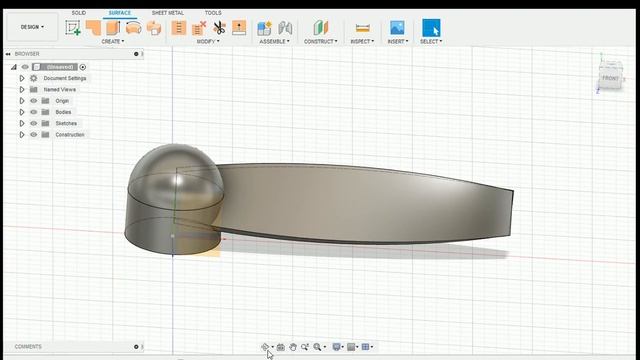Collapse the Browser panel with double arrows
The width and height of the screenshot is (640, 360).
[x=8, y=54]
